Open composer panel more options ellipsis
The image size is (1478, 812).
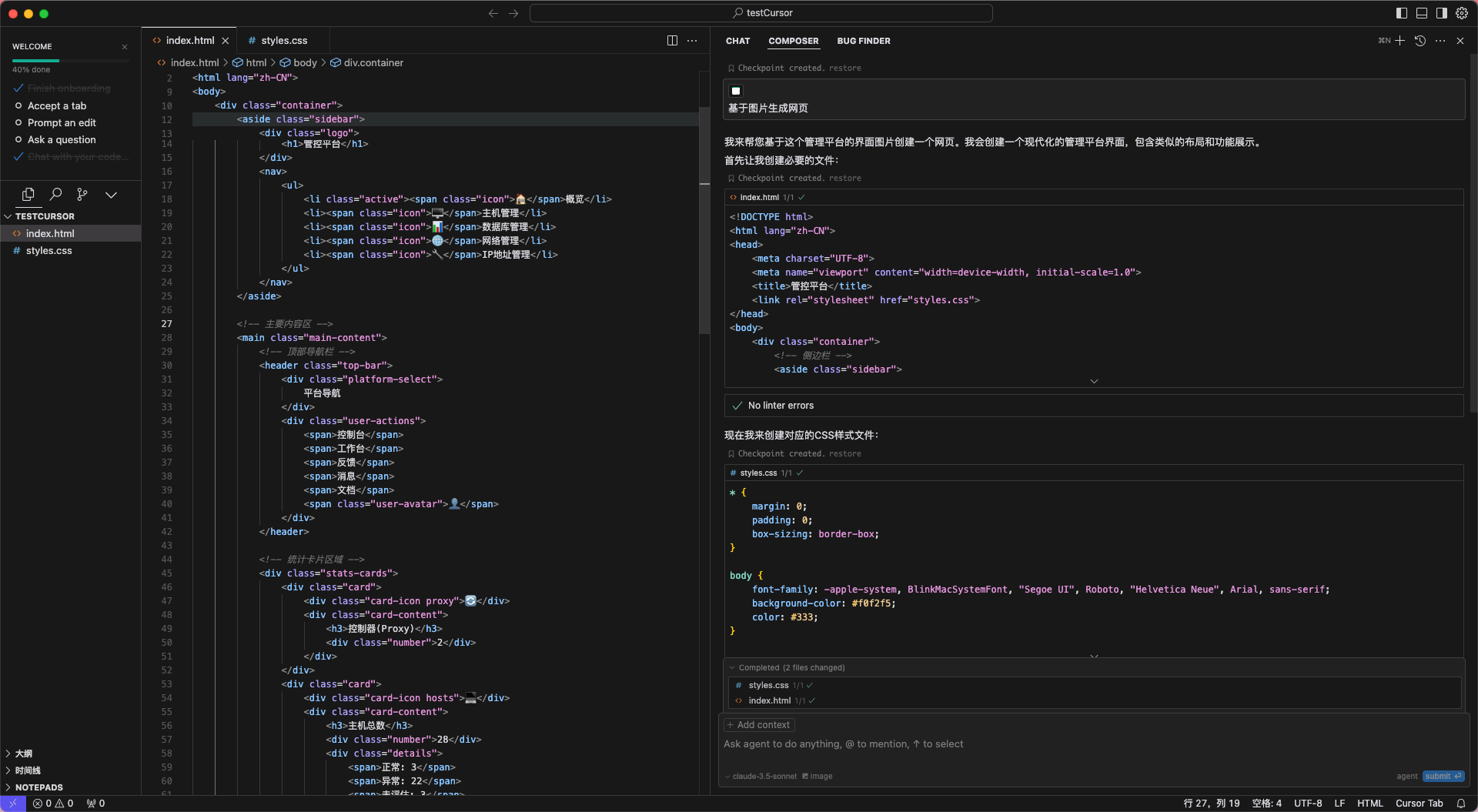1440,41
